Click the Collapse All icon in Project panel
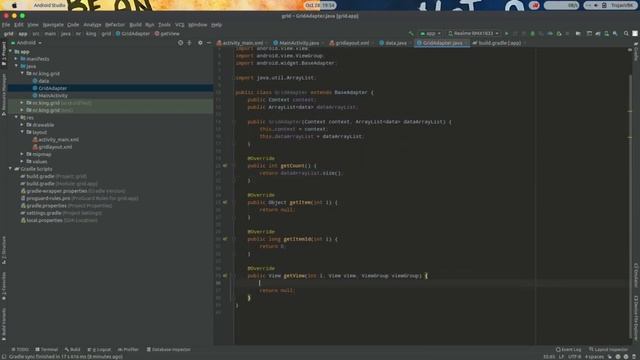640x360 pixels. 189,42
